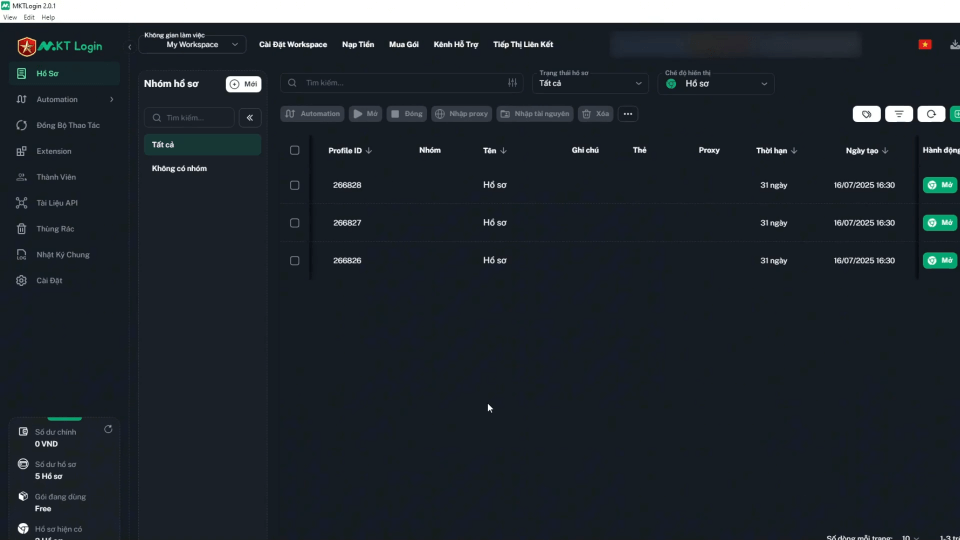
Task: Collapse the profile group panel with double-chevron
Action: (249, 118)
